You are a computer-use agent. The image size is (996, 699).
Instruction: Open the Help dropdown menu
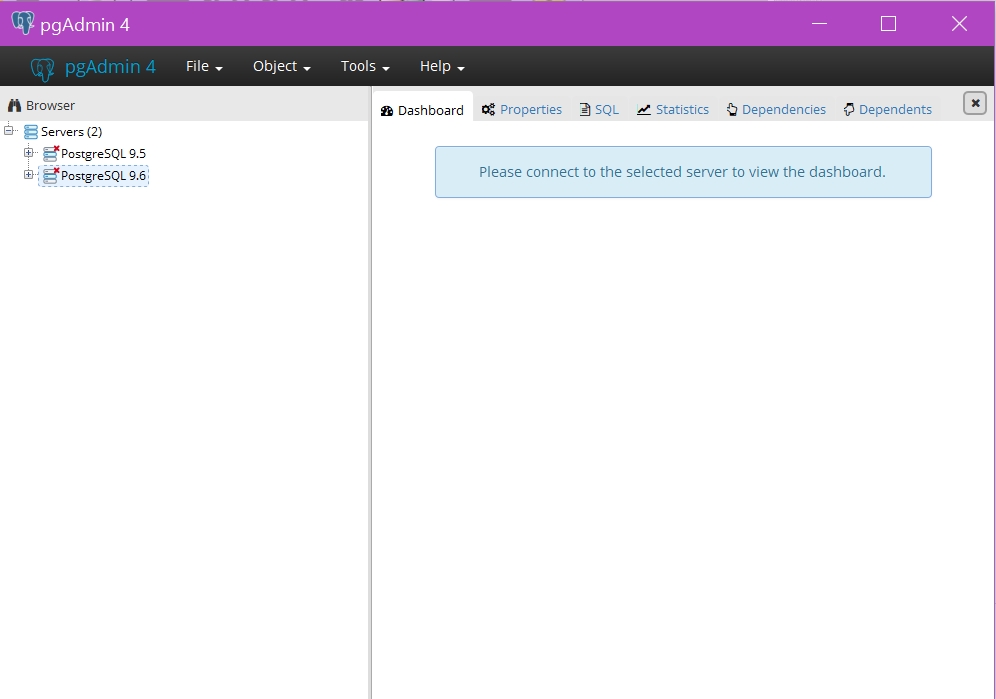point(442,66)
